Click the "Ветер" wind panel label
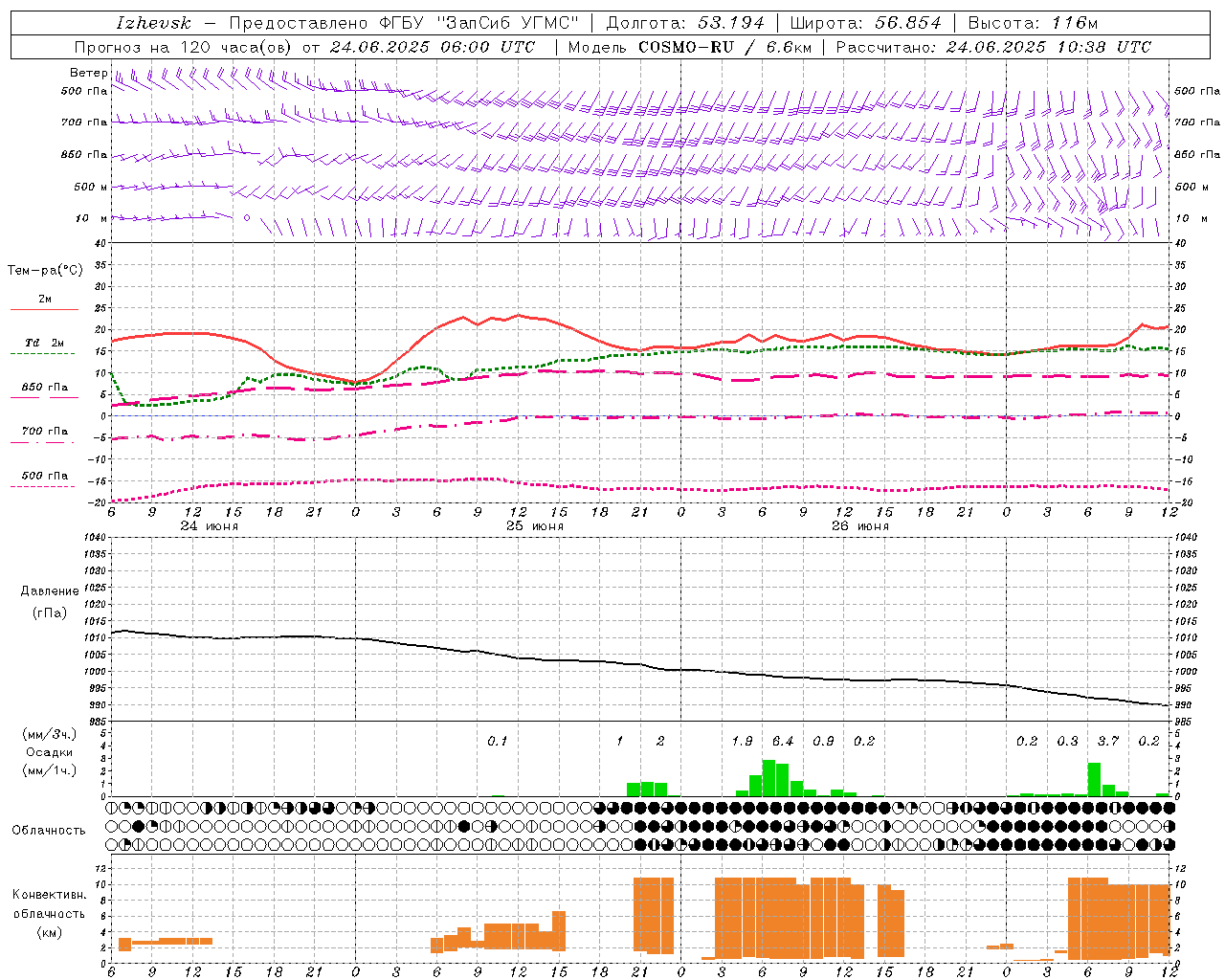 pyautogui.click(x=88, y=73)
